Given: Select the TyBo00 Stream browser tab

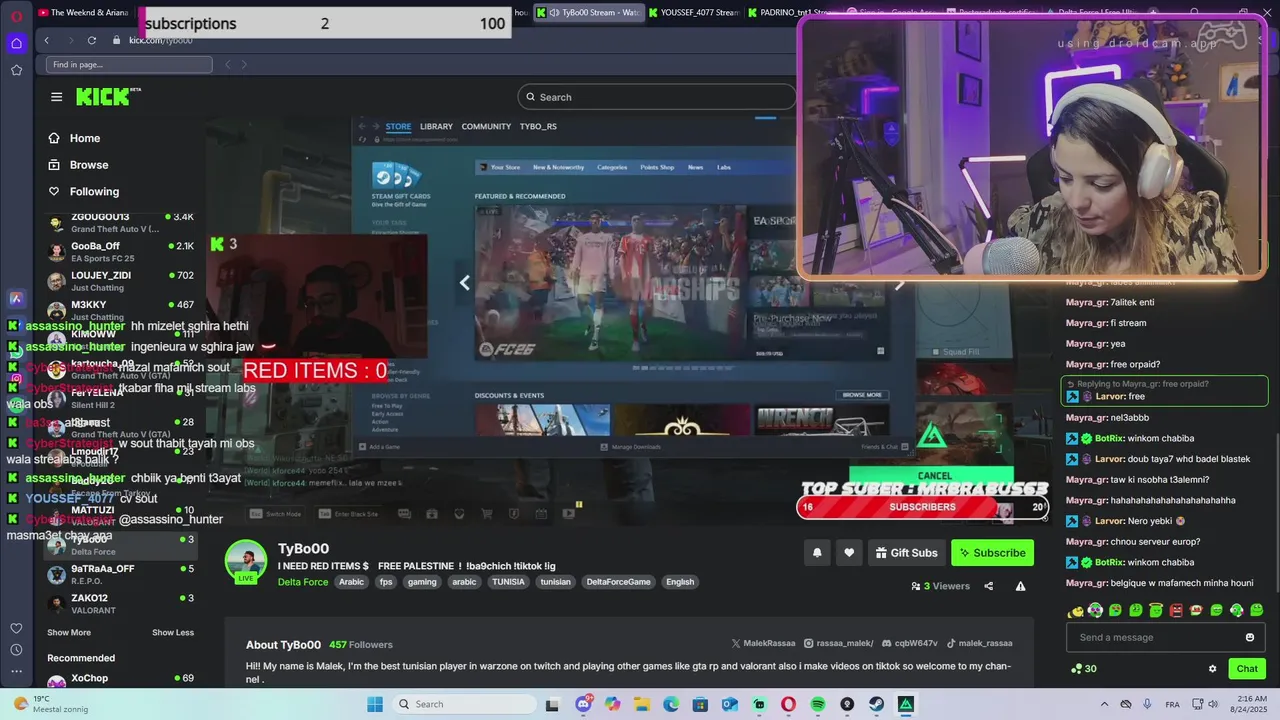Looking at the screenshot, I should 588,13.
